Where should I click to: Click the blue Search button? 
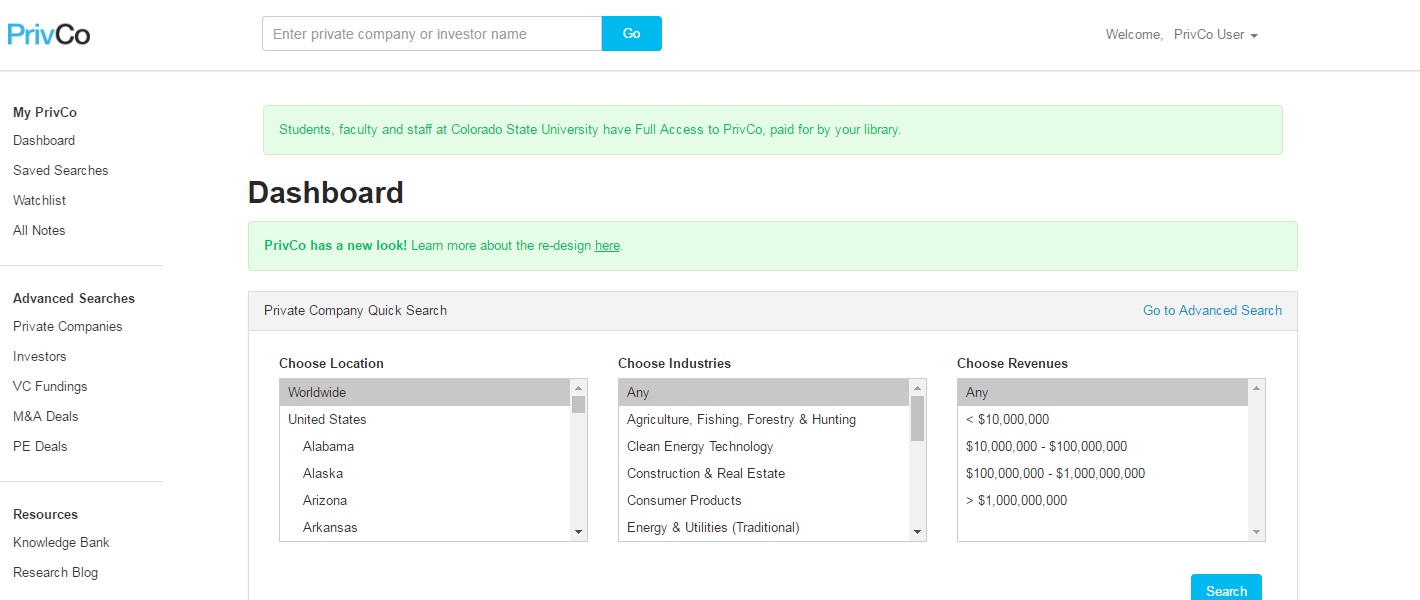tap(1226, 588)
